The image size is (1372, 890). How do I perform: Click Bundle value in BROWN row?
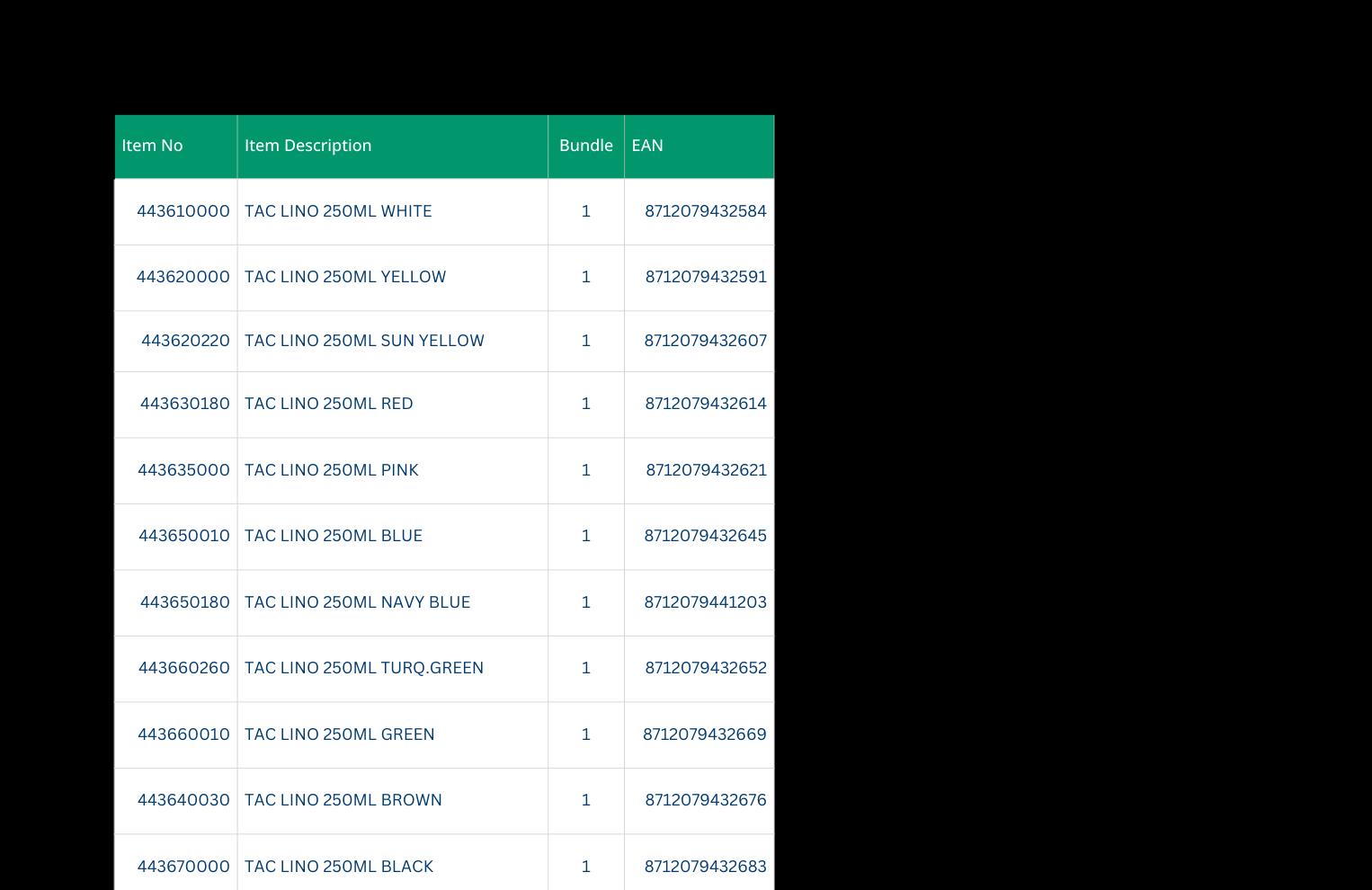click(x=586, y=800)
